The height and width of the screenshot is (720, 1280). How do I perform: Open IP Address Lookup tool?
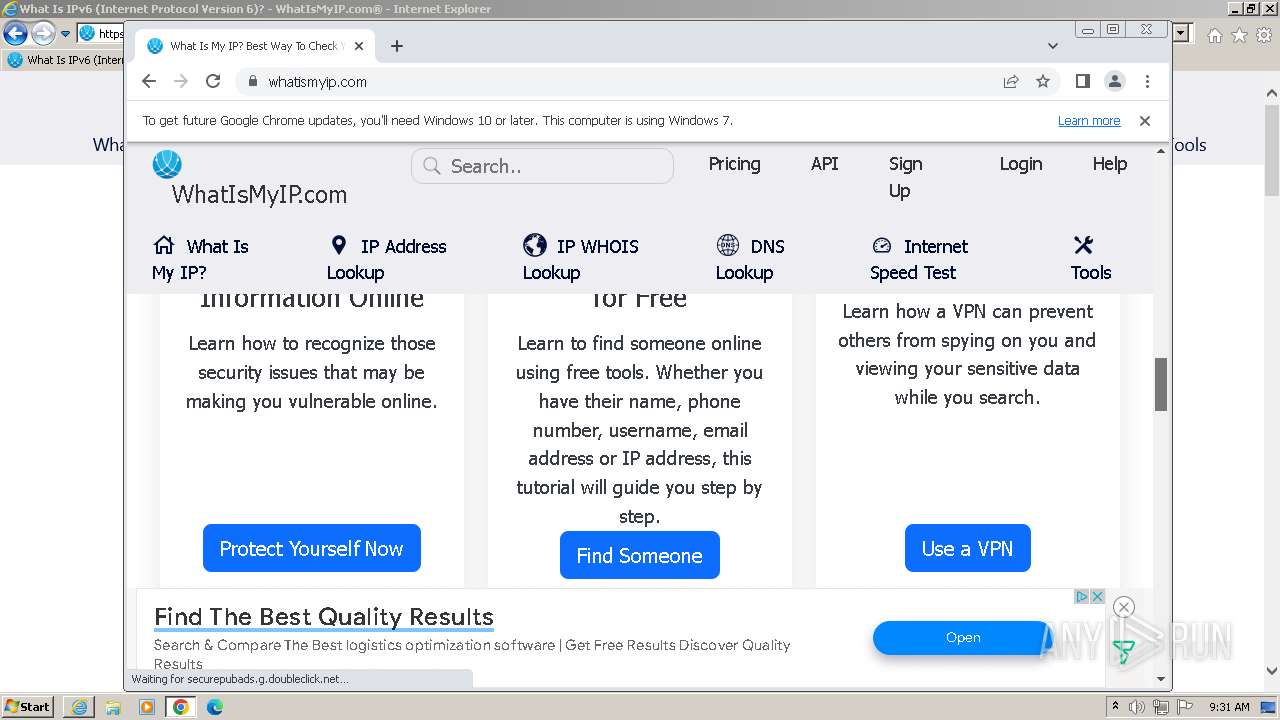click(387, 259)
